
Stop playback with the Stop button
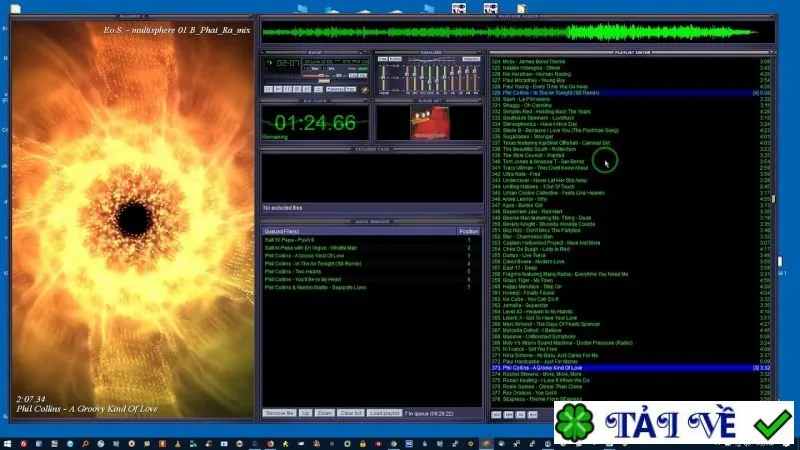(x=297, y=89)
